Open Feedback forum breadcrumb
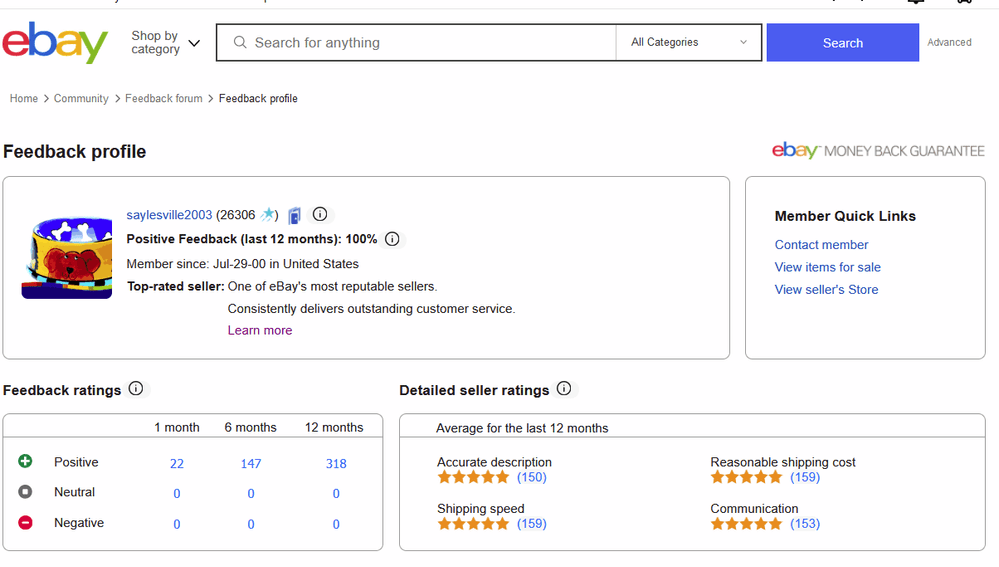 tap(164, 99)
